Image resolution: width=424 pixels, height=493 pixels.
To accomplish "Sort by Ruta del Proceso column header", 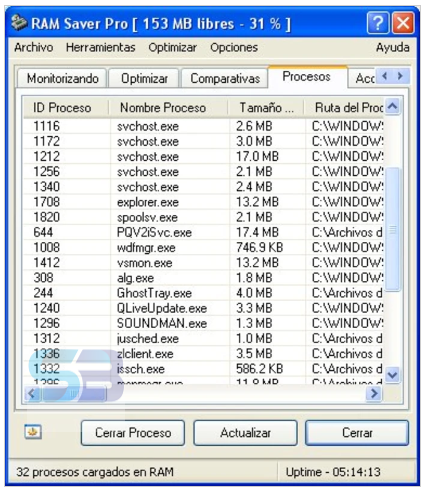I will (x=344, y=108).
